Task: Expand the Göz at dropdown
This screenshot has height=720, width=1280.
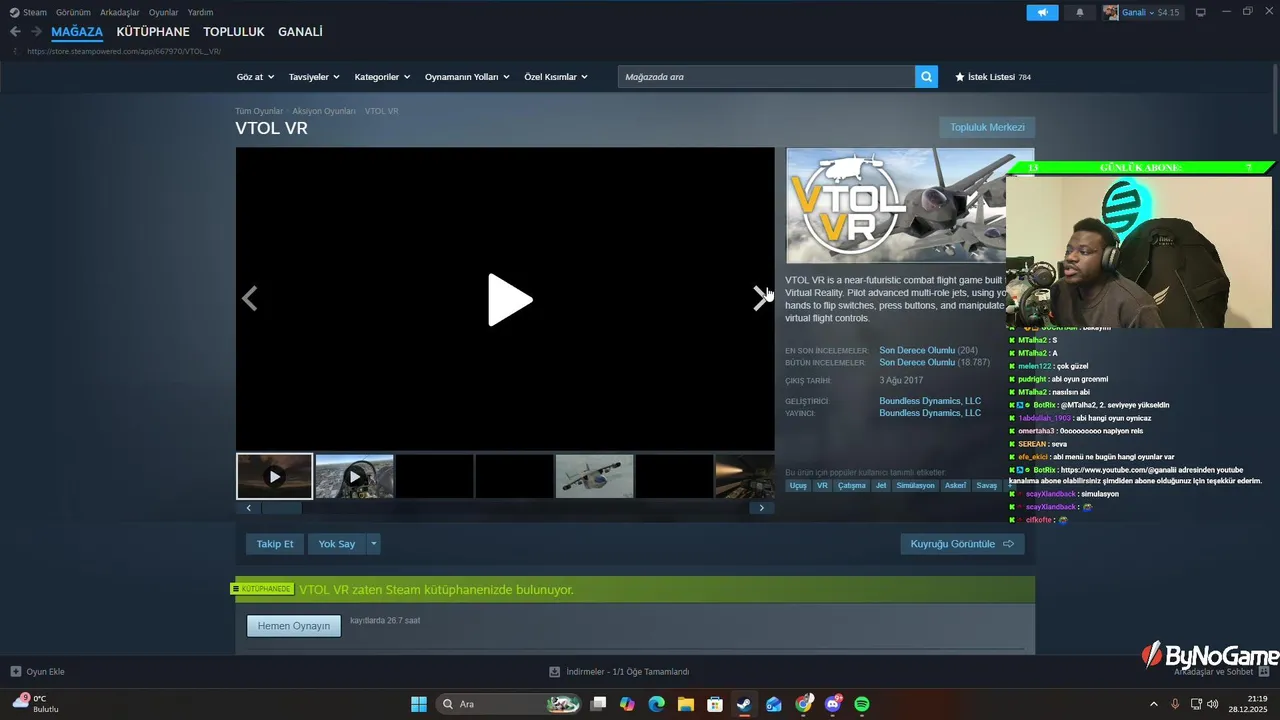Action: click(x=255, y=77)
